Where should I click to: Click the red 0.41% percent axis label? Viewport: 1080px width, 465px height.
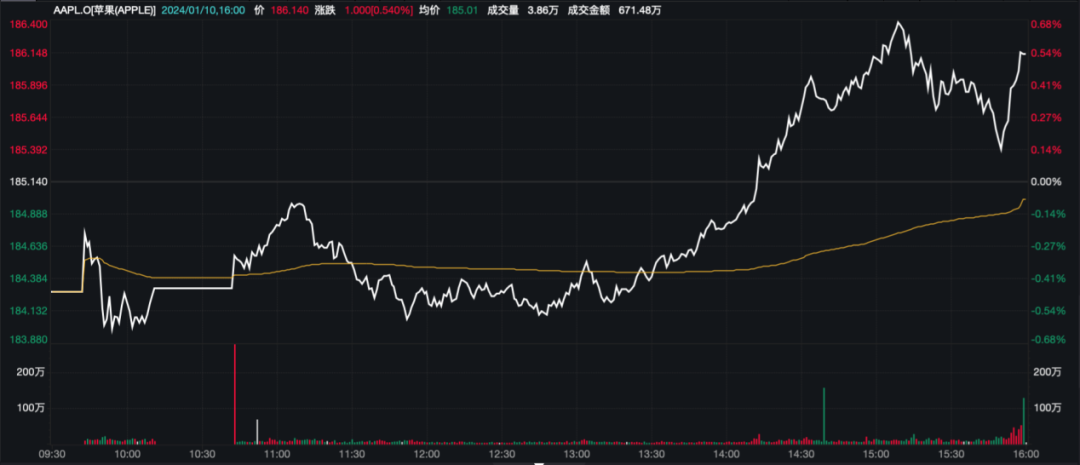click(1048, 85)
